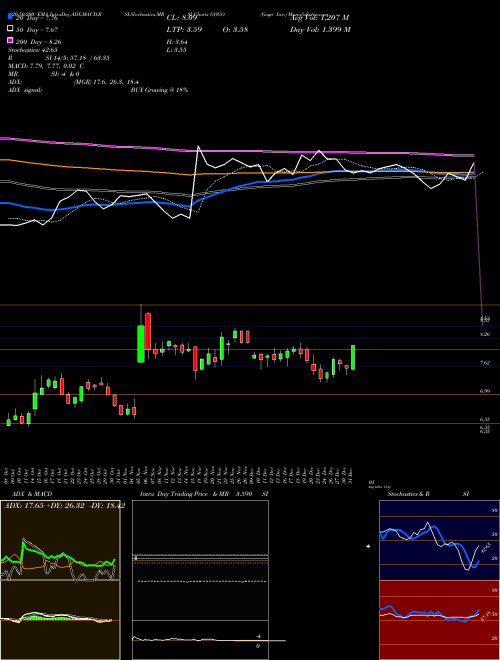
Task: Click the 7.62 price axis label
Action: pyautogui.click(x=485, y=362)
